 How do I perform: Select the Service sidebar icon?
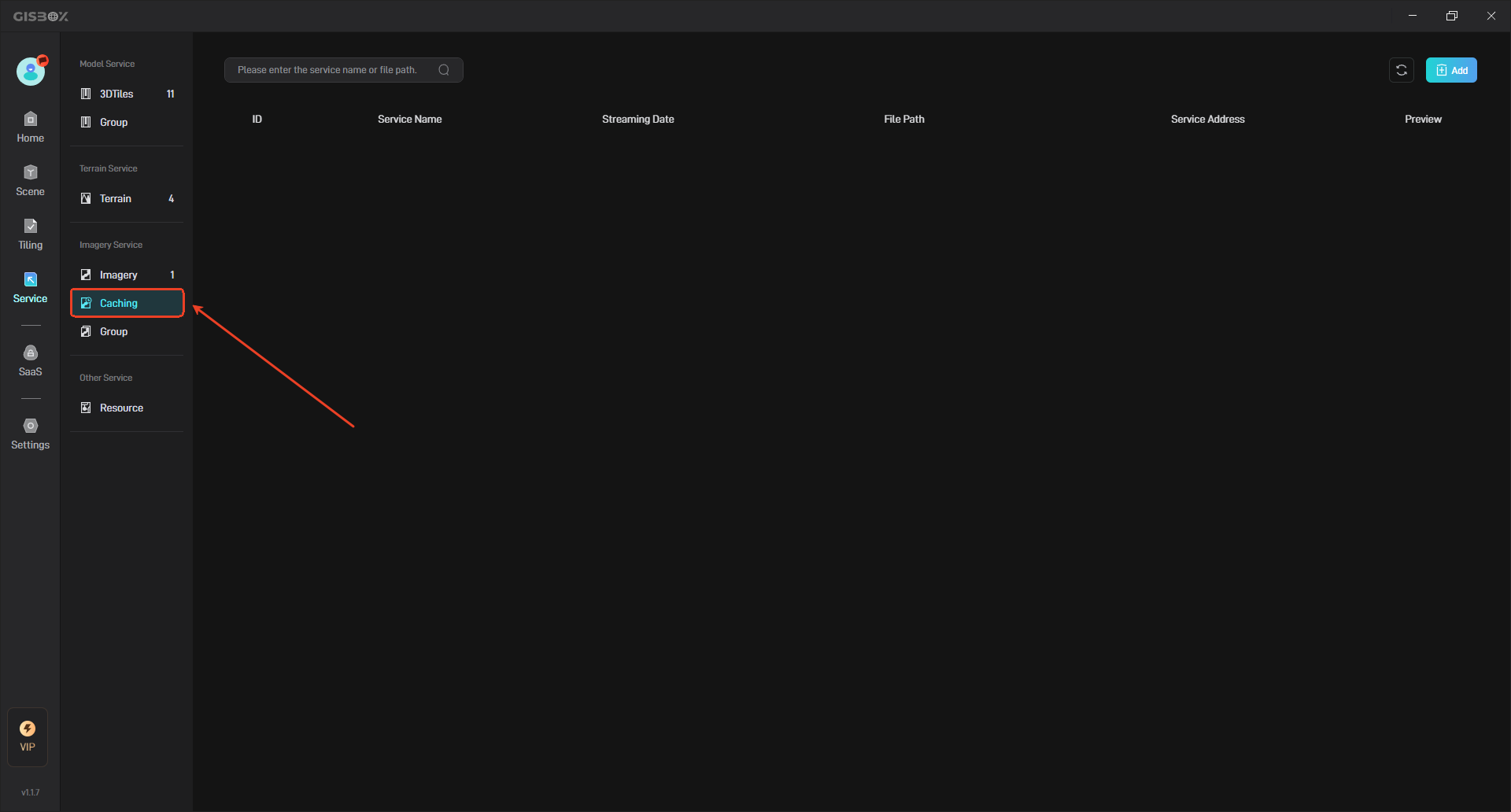(30, 288)
